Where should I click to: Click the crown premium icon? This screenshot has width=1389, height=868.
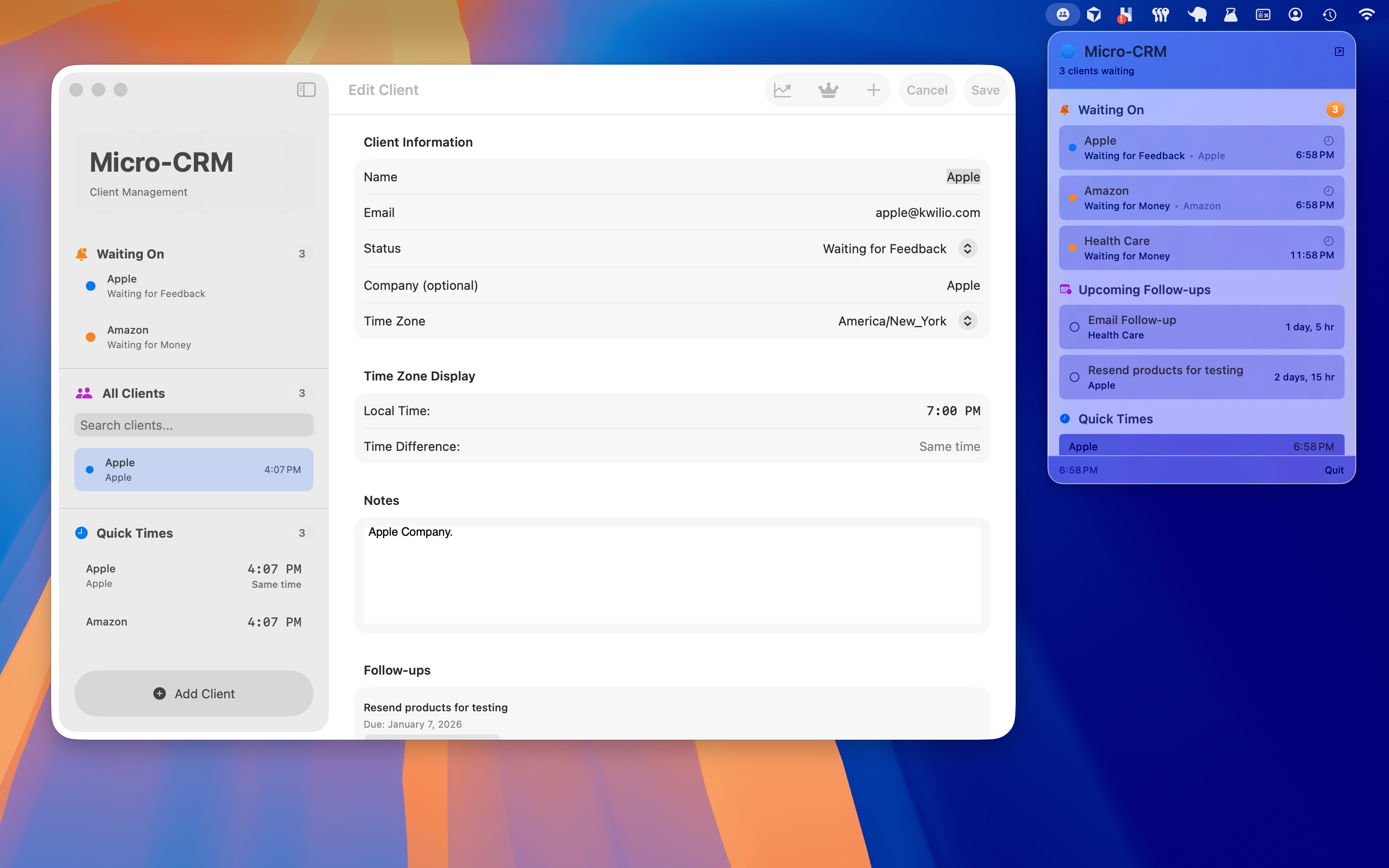pos(828,90)
